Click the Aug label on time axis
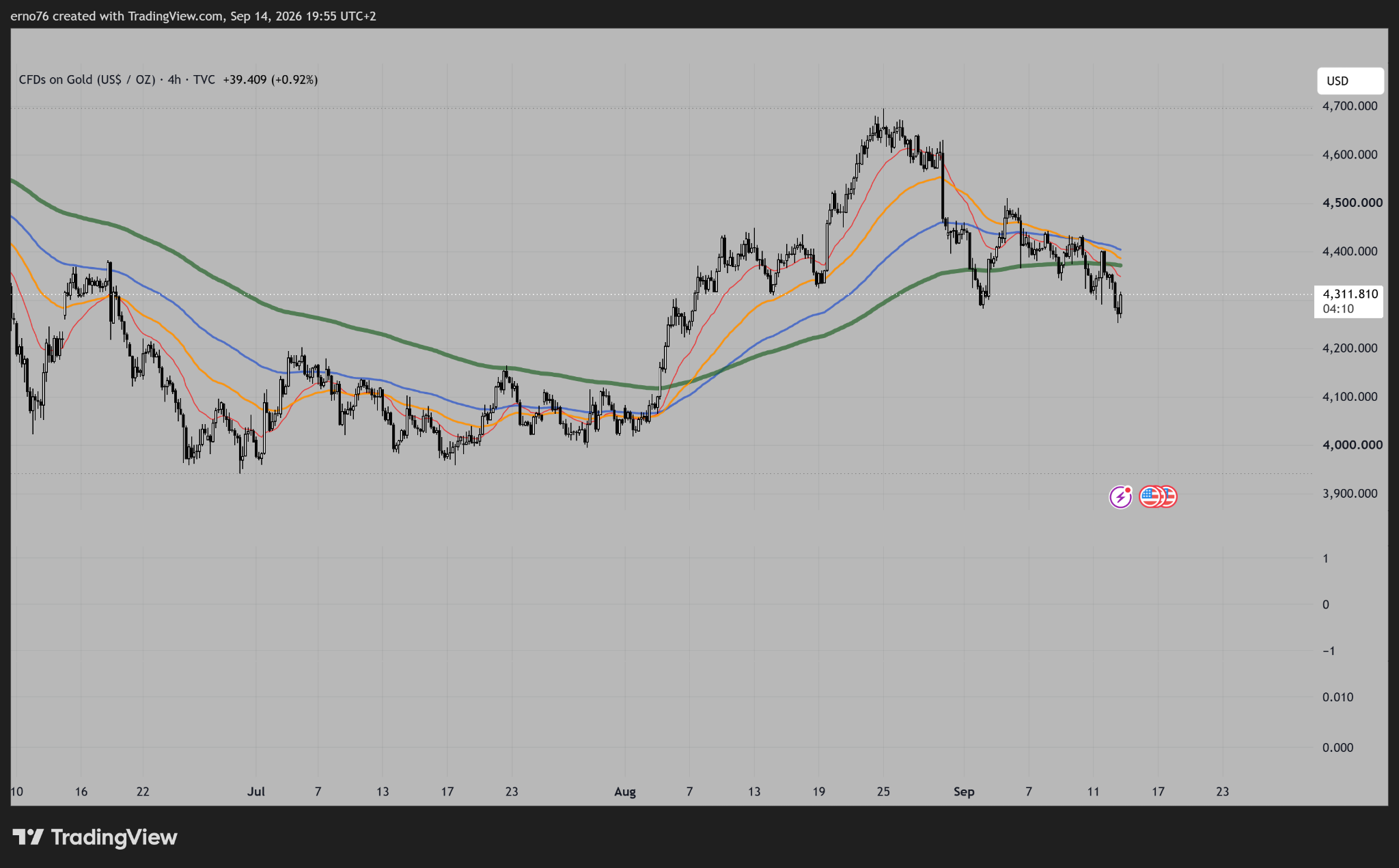 click(x=625, y=792)
